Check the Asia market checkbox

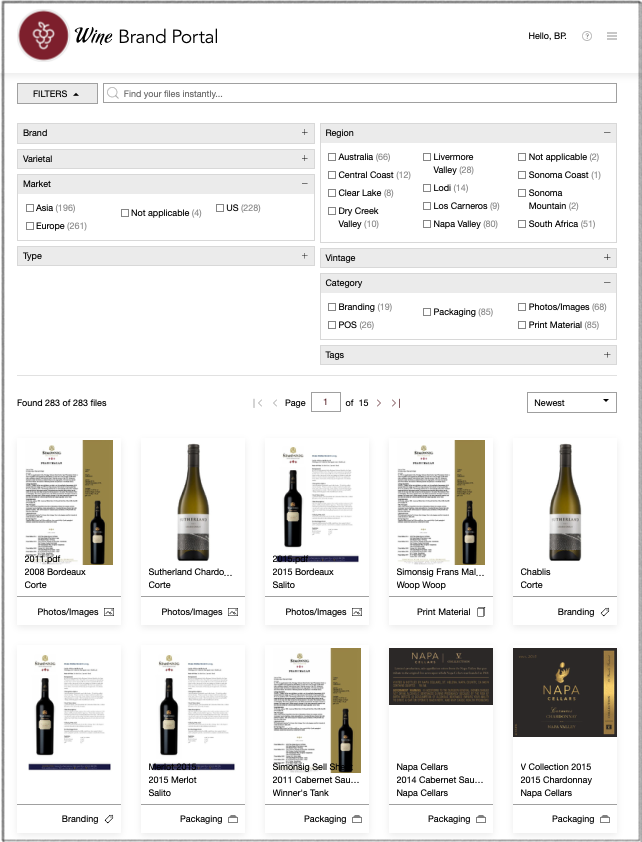pos(30,208)
